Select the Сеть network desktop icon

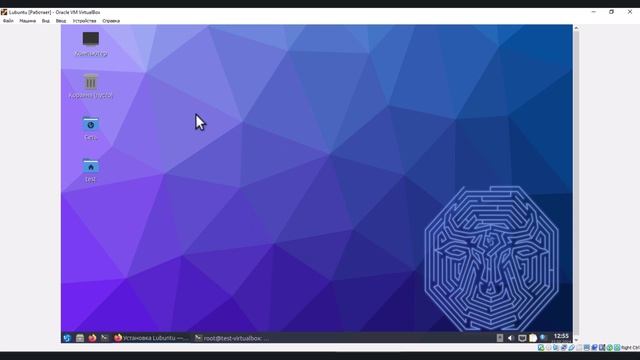pos(91,129)
